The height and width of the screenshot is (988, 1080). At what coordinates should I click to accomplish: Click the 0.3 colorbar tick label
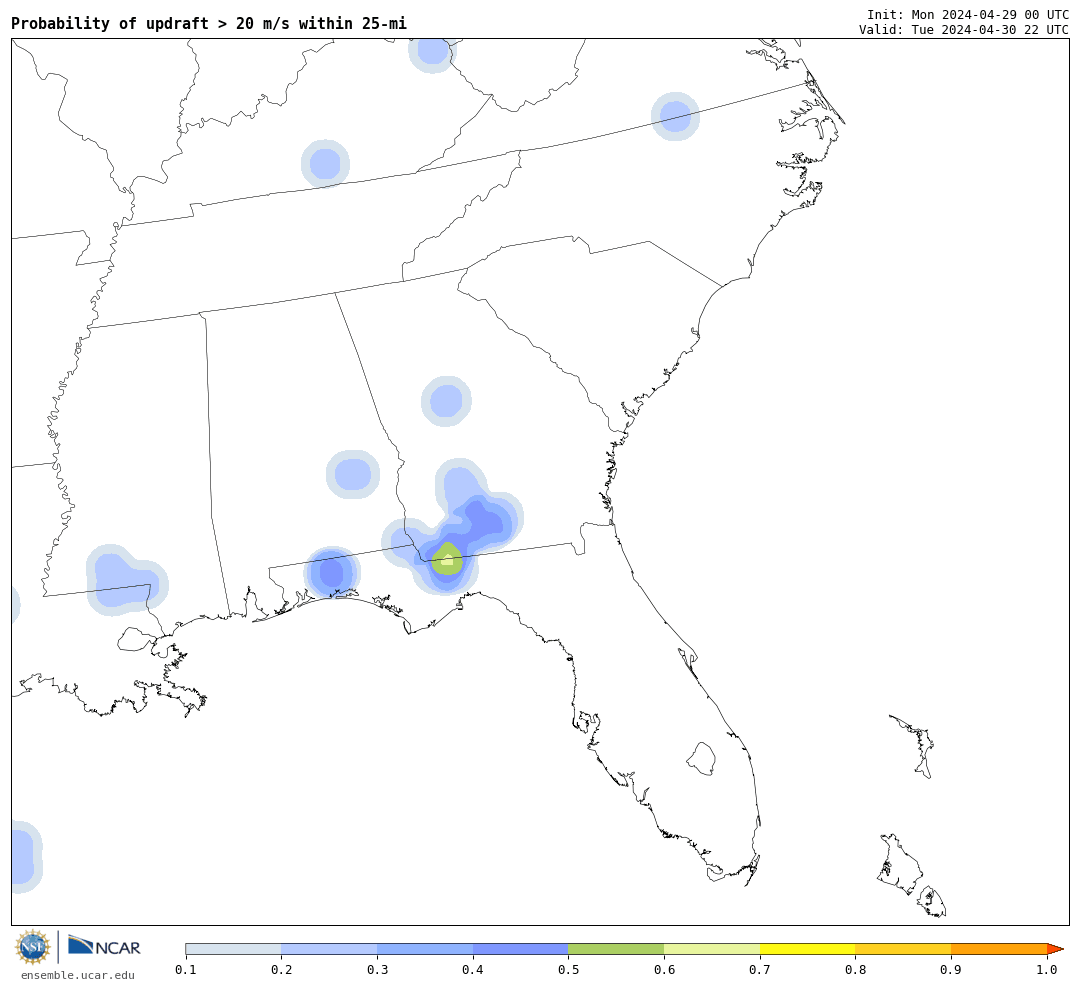(x=377, y=970)
